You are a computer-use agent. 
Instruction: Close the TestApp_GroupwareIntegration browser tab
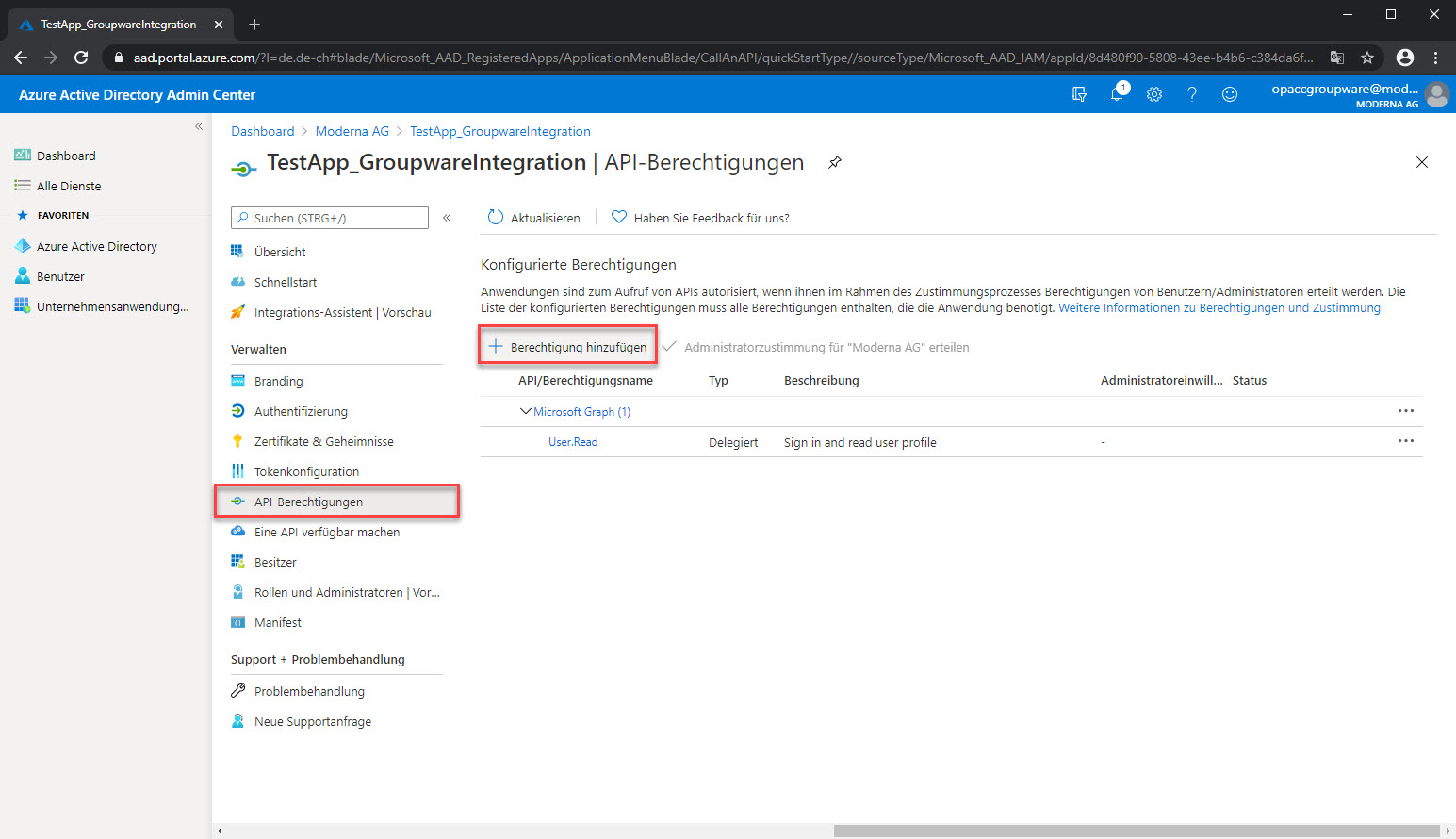pyautogui.click(x=219, y=25)
